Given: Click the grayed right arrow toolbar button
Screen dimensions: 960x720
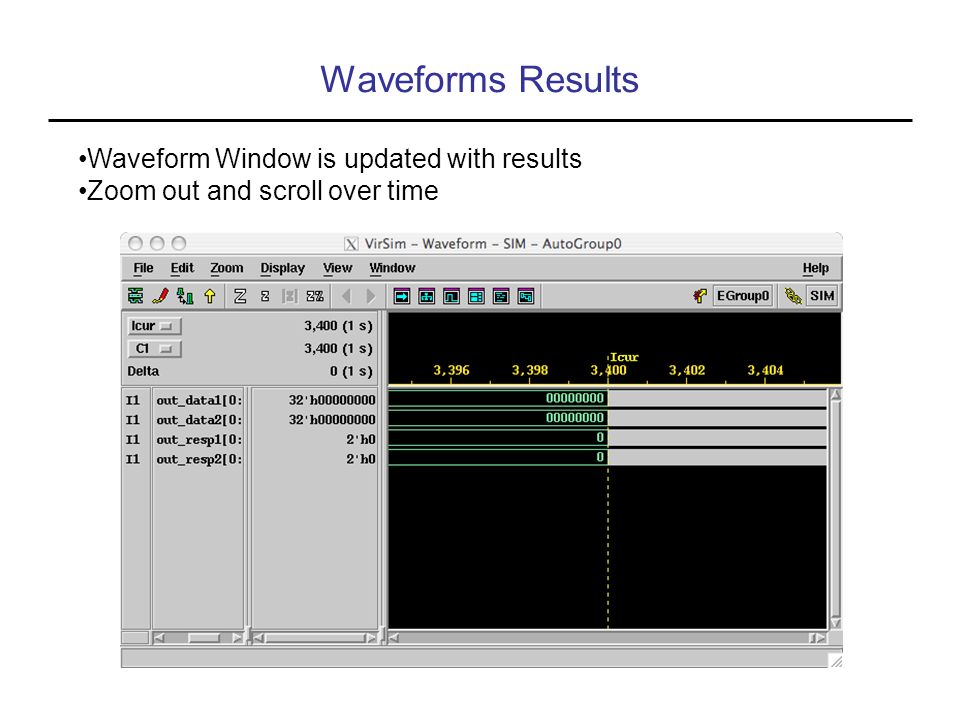Looking at the screenshot, I should tap(370, 296).
